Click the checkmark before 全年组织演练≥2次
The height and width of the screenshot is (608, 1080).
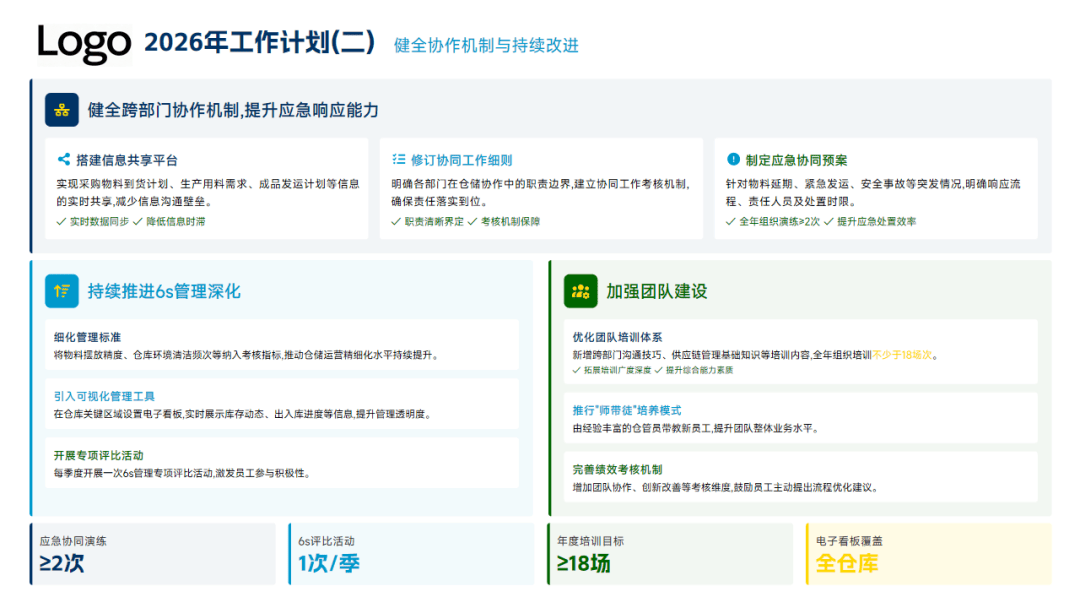731,222
